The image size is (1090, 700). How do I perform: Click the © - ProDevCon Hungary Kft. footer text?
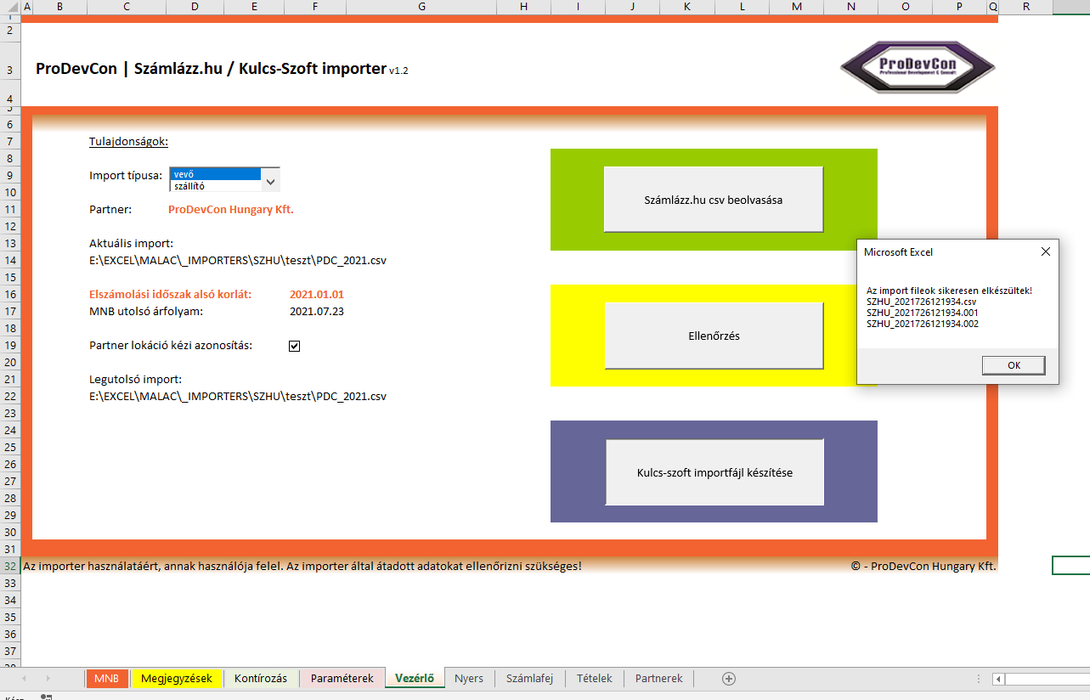coord(923,566)
